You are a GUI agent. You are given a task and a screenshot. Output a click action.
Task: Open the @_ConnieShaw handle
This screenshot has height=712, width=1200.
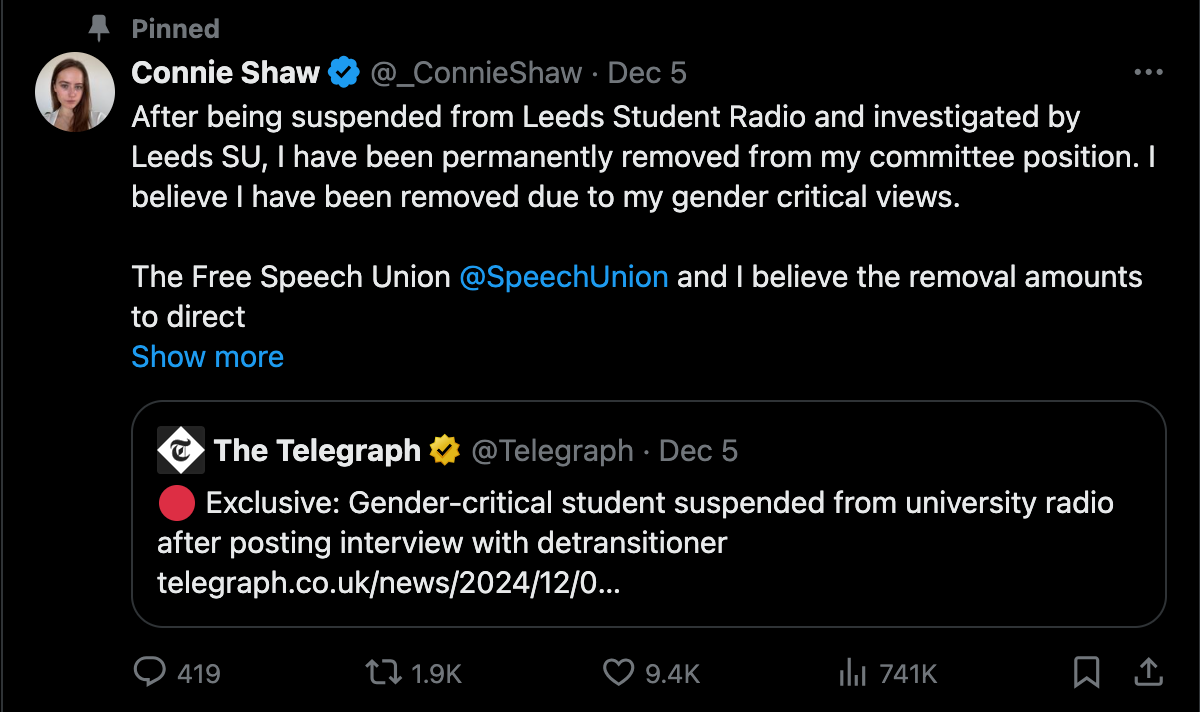476,73
